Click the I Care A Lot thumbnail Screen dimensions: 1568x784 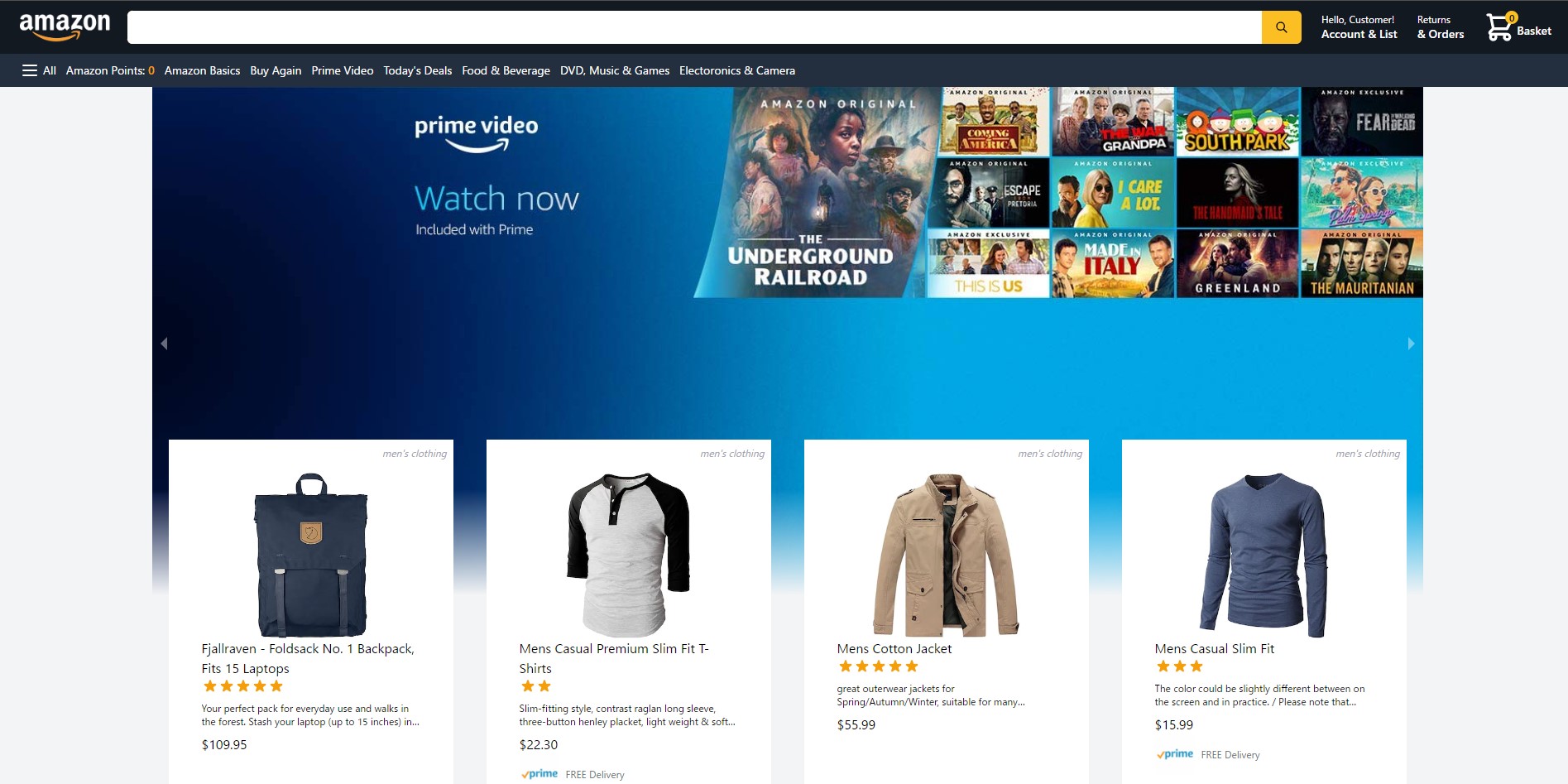pyautogui.click(x=1113, y=193)
